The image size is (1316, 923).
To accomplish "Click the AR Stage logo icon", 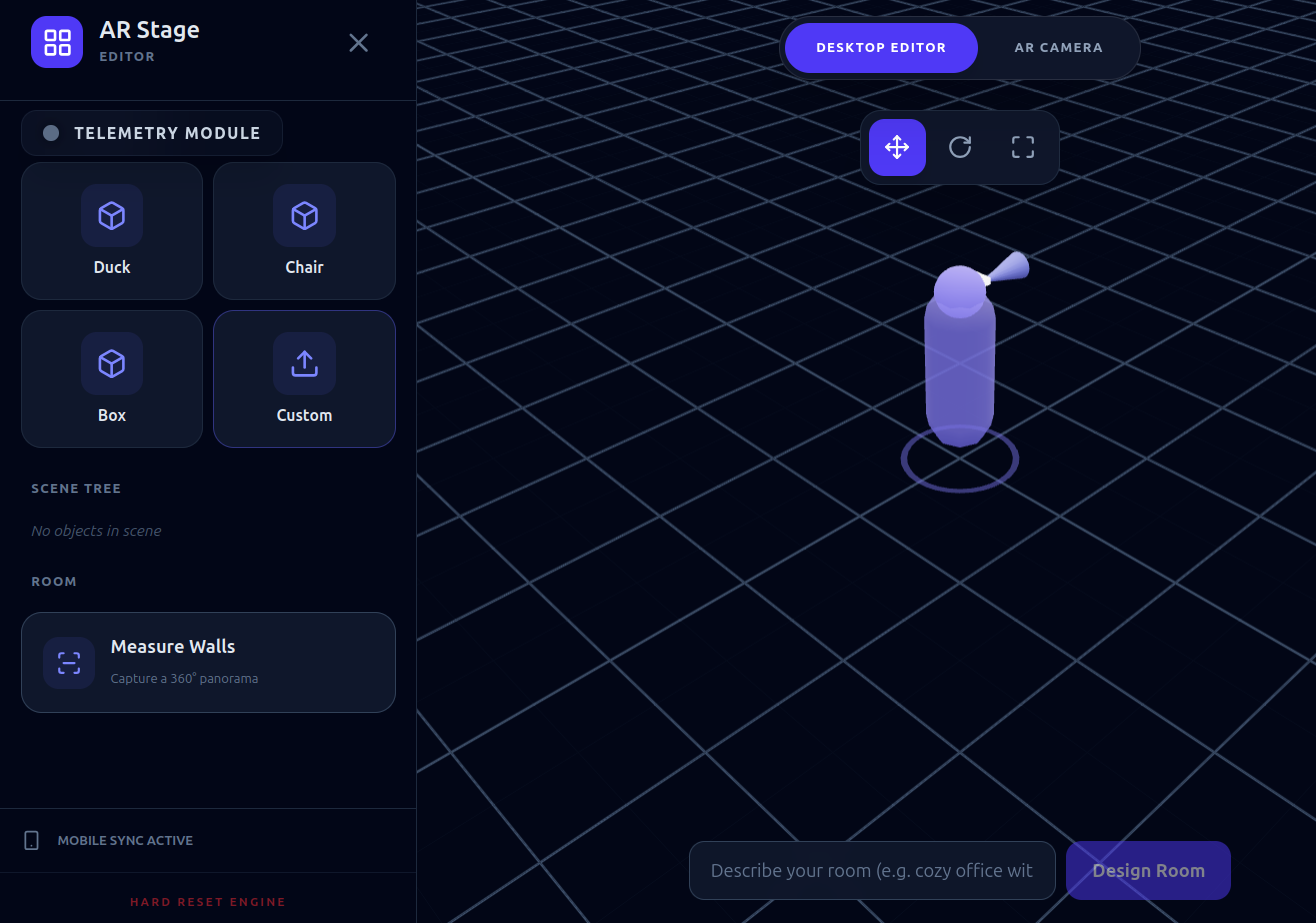I will (57, 42).
